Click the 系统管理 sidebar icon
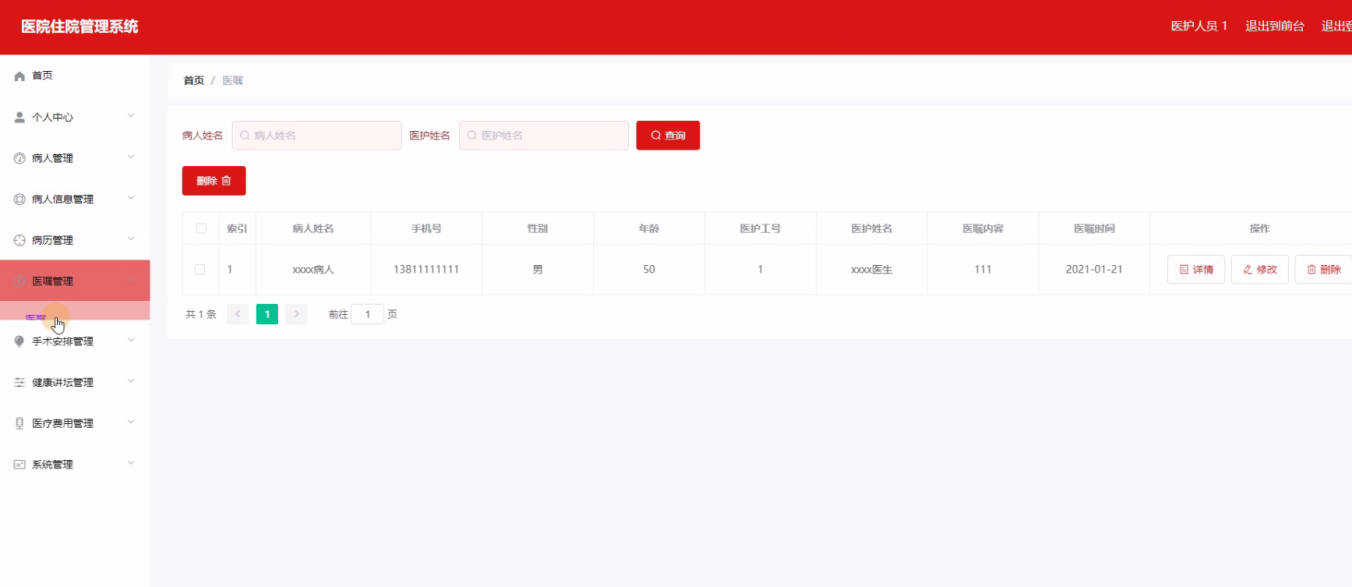The height and width of the screenshot is (587, 1352). coord(19,464)
